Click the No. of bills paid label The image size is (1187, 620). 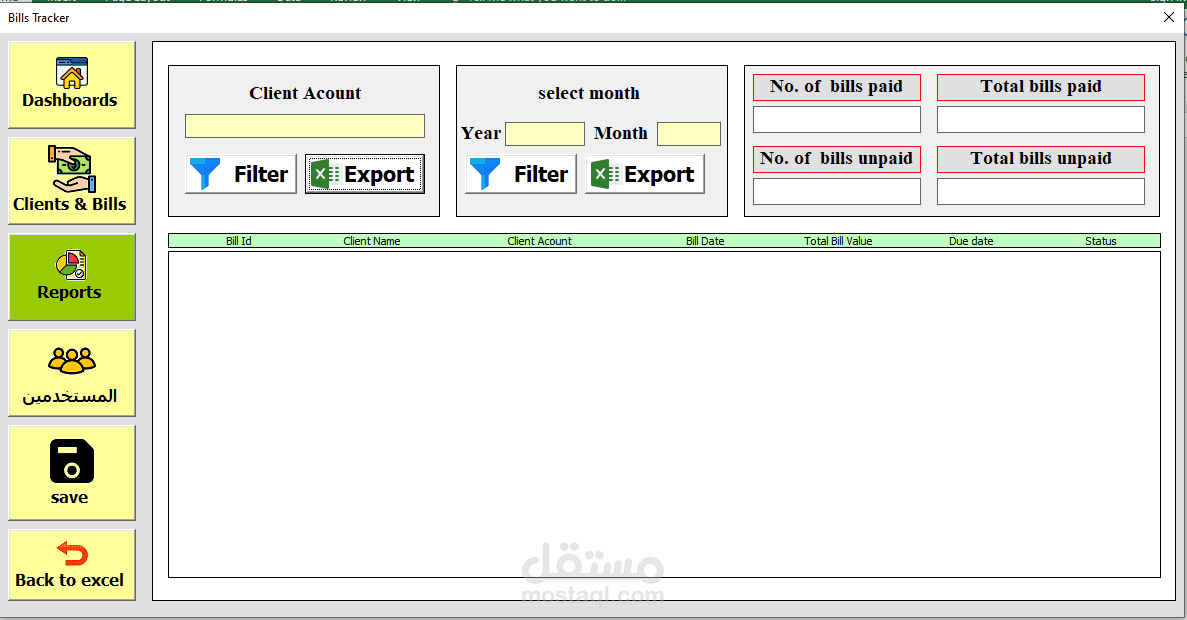click(837, 87)
